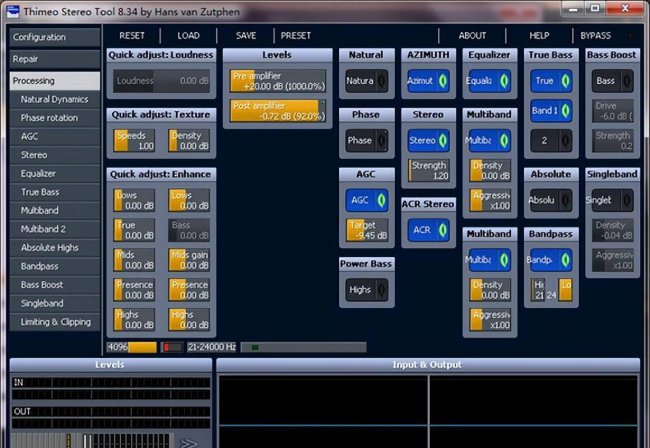
Task: Adjust the Pre amplifier slider
Action: pyautogui.click(x=278, y=81)
